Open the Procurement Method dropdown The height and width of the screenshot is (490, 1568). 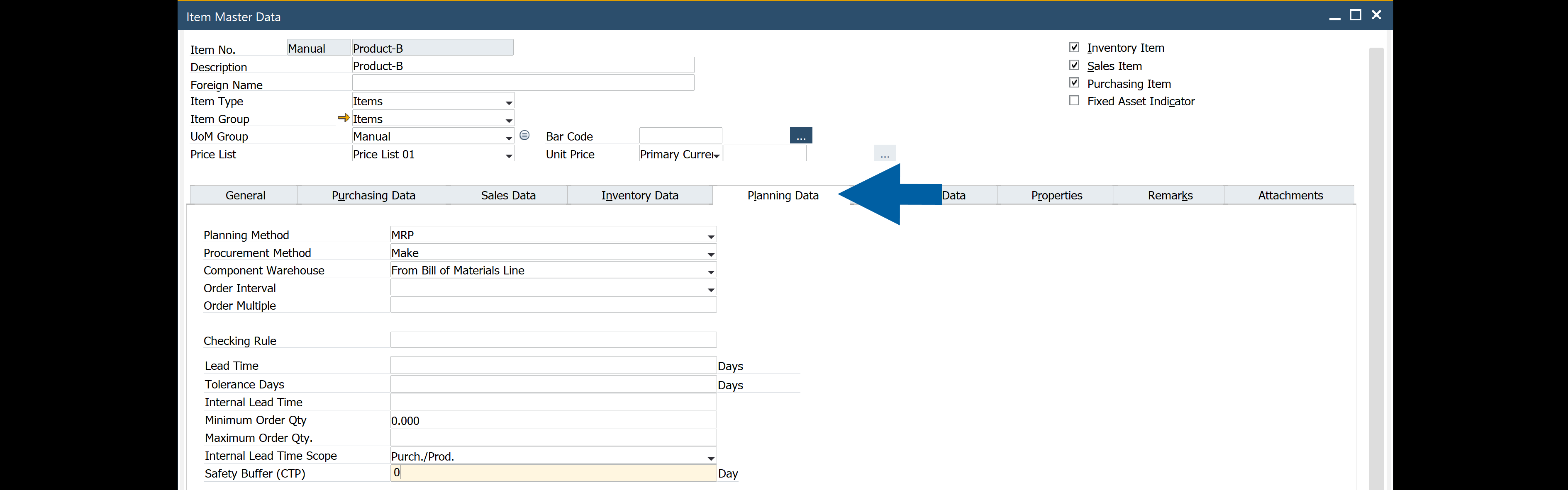[710, 254]
